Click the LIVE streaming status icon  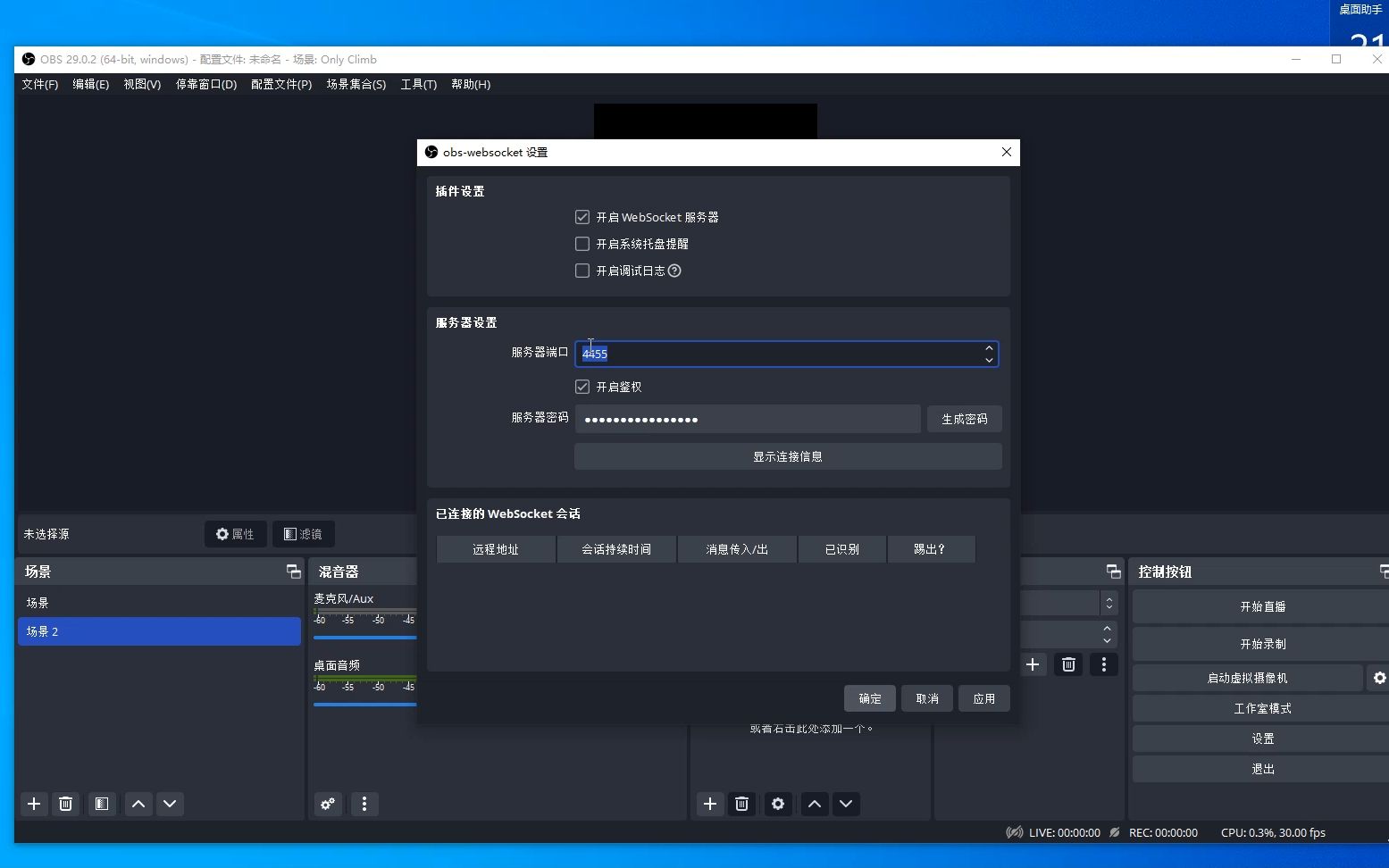(1015, 832)
